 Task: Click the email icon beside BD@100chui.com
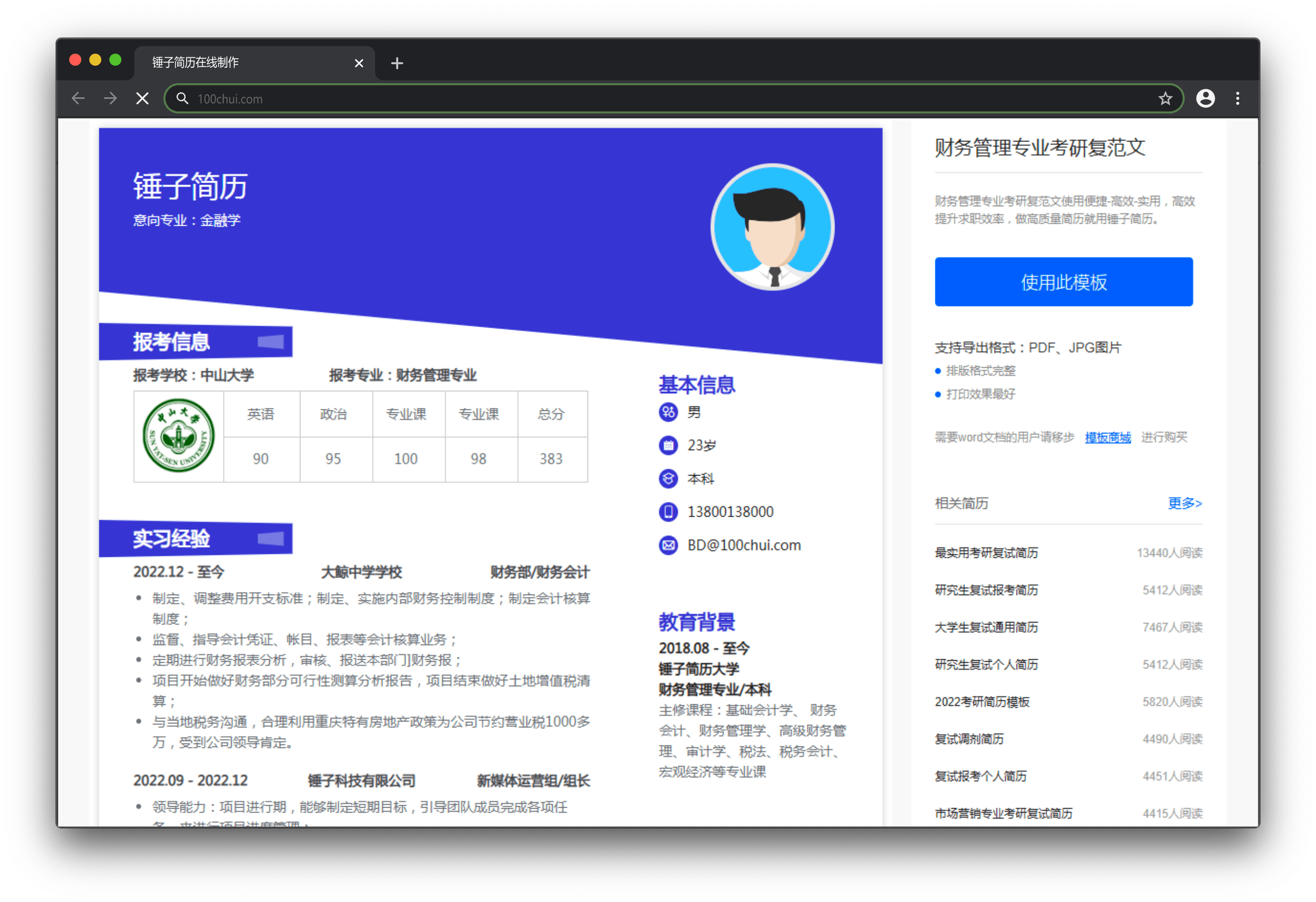(x=668, y=545)
